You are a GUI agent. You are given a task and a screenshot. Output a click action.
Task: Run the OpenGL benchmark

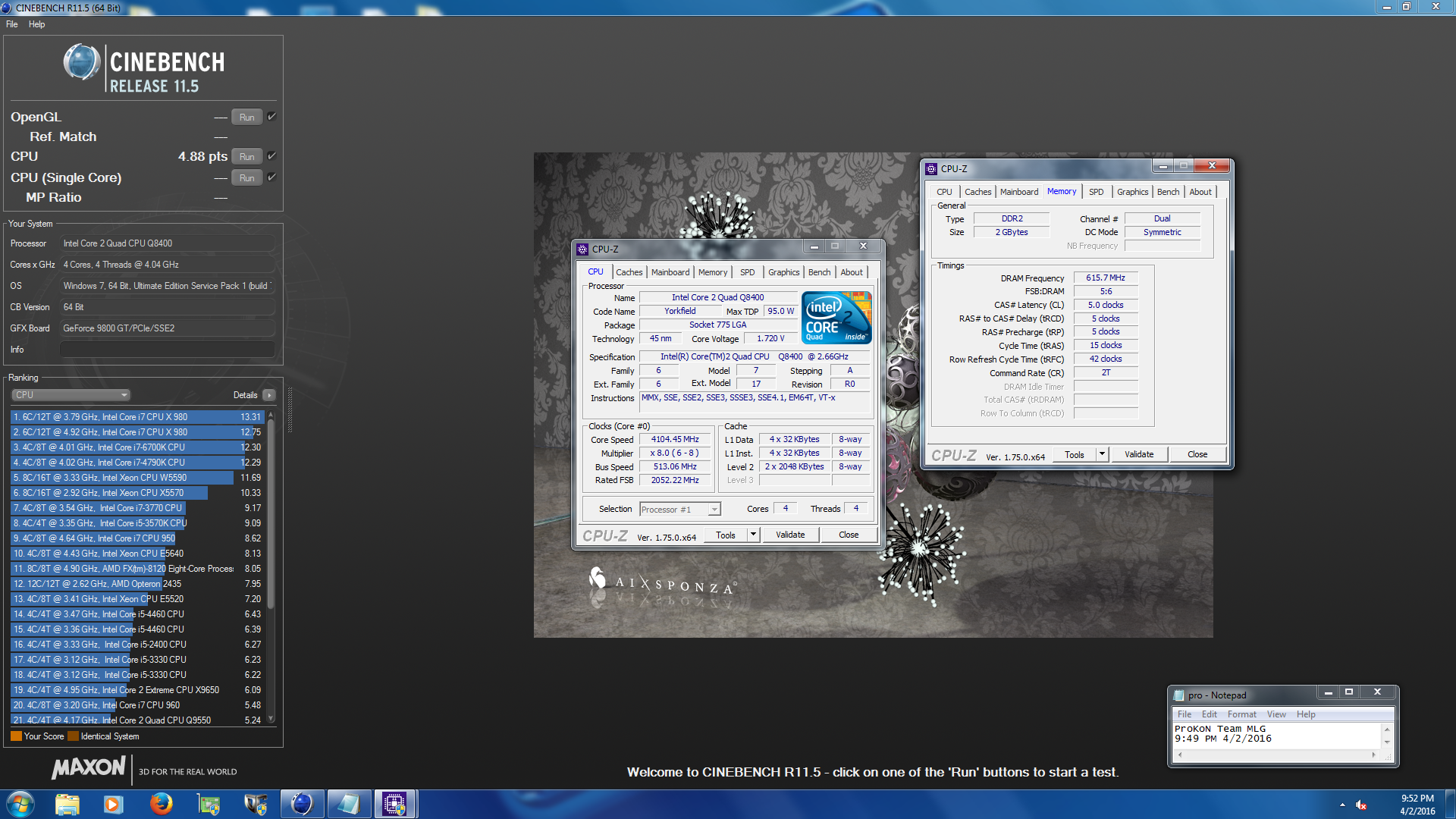pos(246,117)
